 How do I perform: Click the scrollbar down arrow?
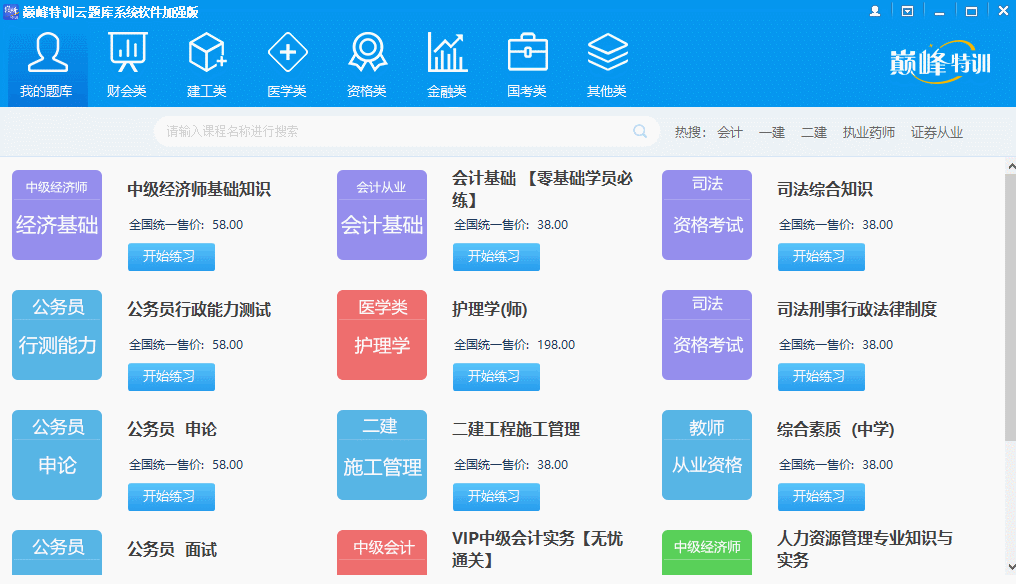click(1011, 567)
